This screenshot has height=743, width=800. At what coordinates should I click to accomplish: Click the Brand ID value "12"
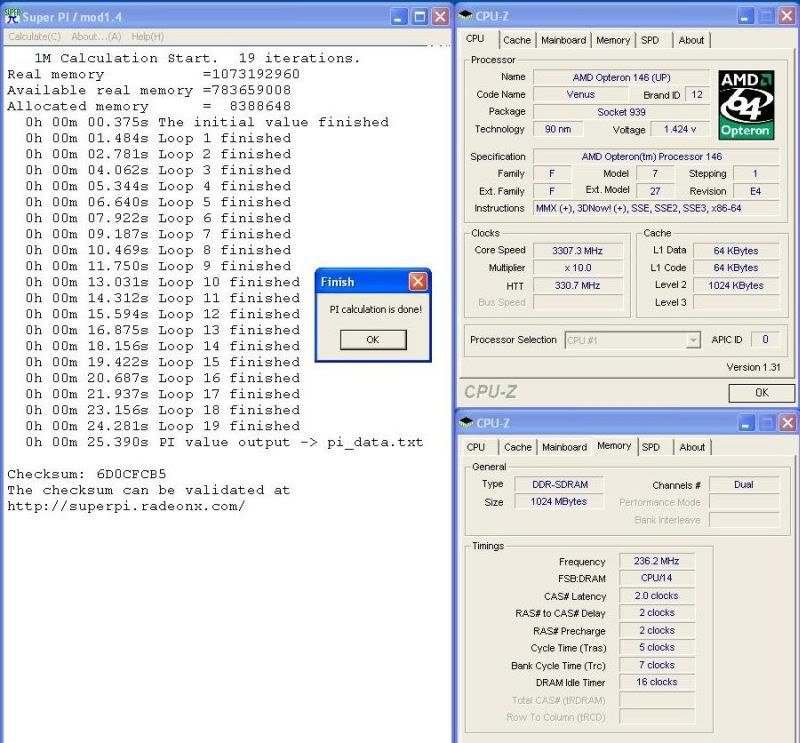(x=697, y=94)
